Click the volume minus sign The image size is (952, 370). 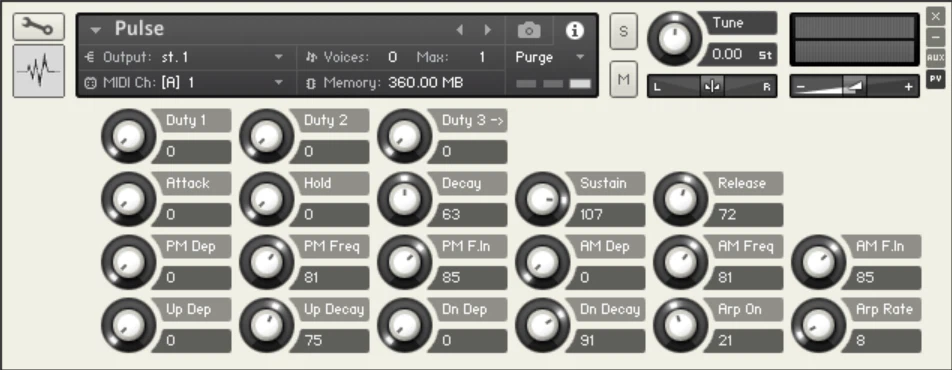[801, 87]
